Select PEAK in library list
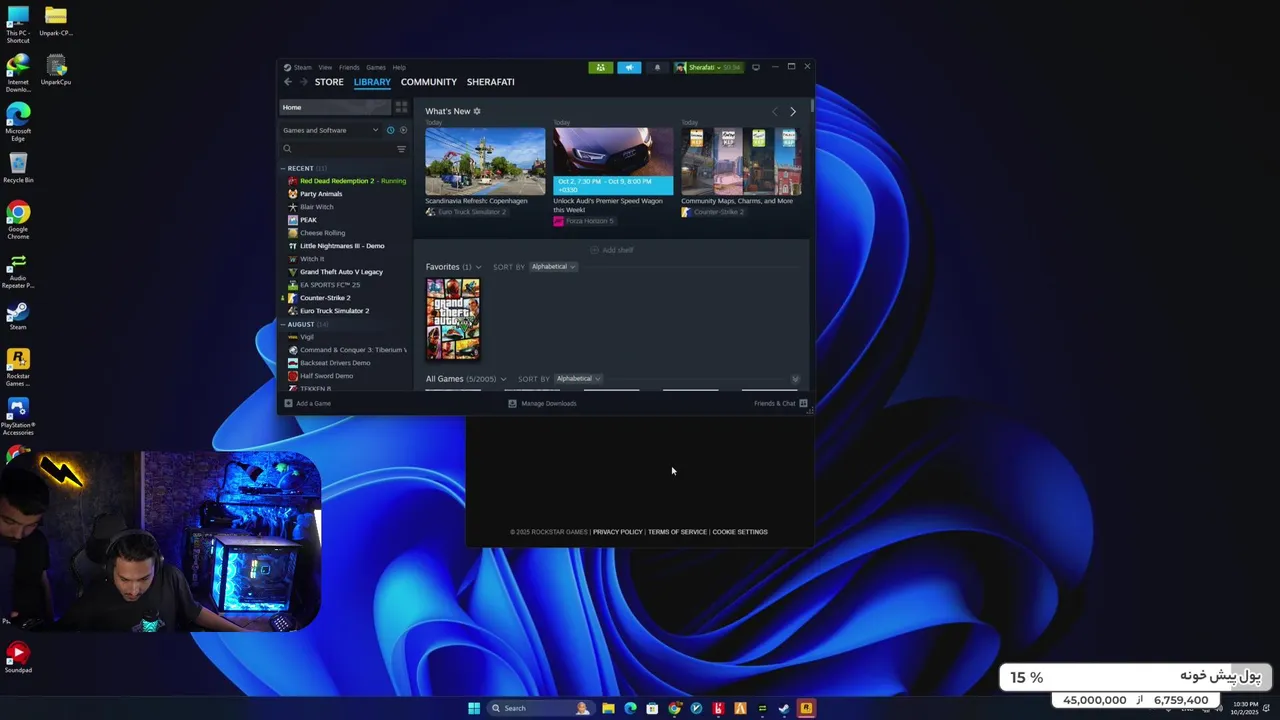Image resolution: width=1280 pixels, height=720 pixels. point(302,220)
